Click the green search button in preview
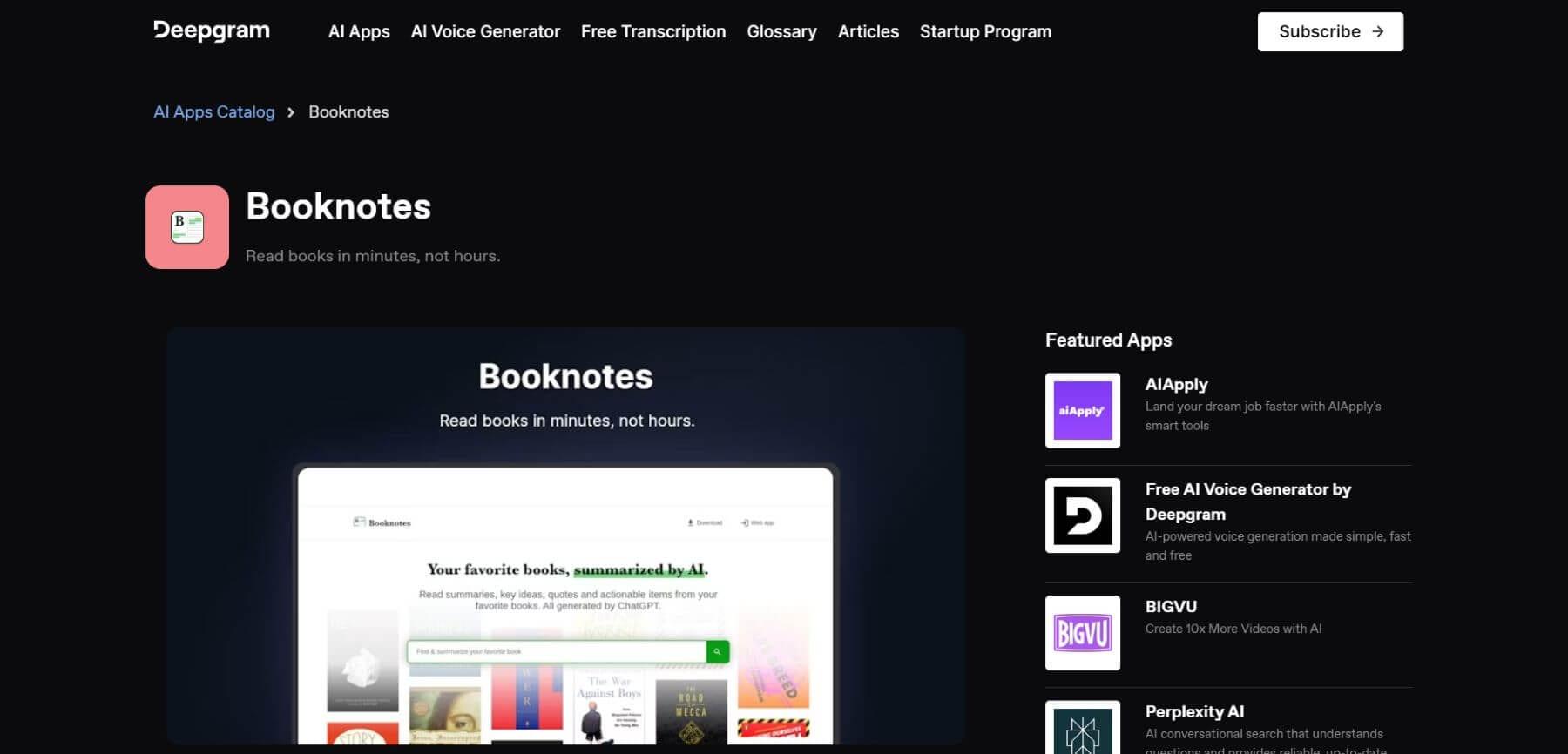This screenshot has width=1568, height=754. pyautogui.click(x=718, y=651)
